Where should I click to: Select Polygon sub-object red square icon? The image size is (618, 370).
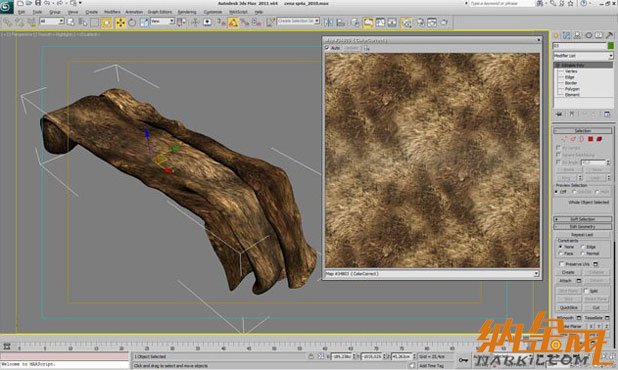[590, 139]
